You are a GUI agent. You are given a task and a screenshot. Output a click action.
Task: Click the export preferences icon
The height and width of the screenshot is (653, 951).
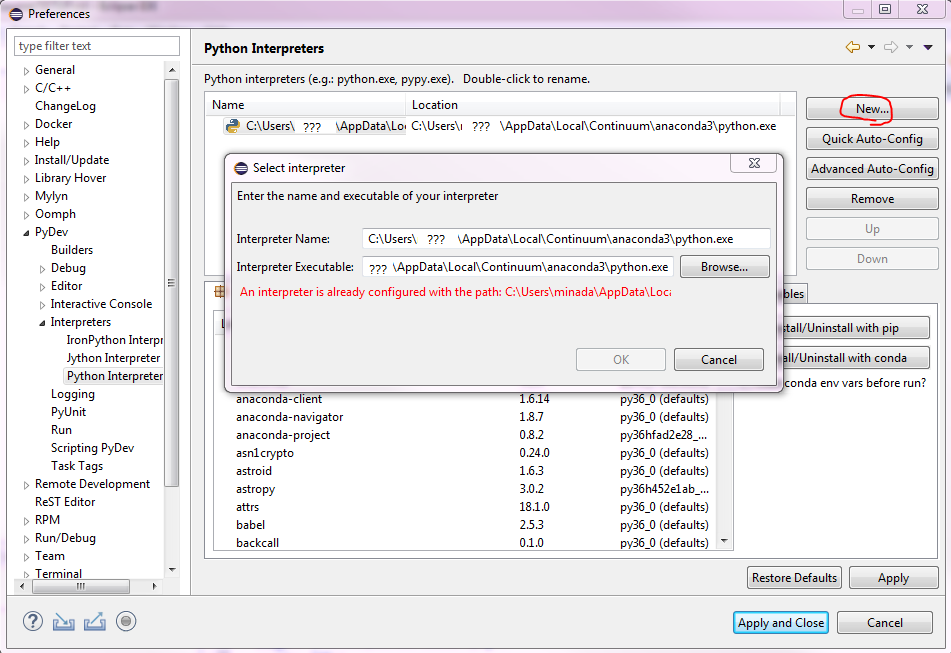click(x=95, y=621)
